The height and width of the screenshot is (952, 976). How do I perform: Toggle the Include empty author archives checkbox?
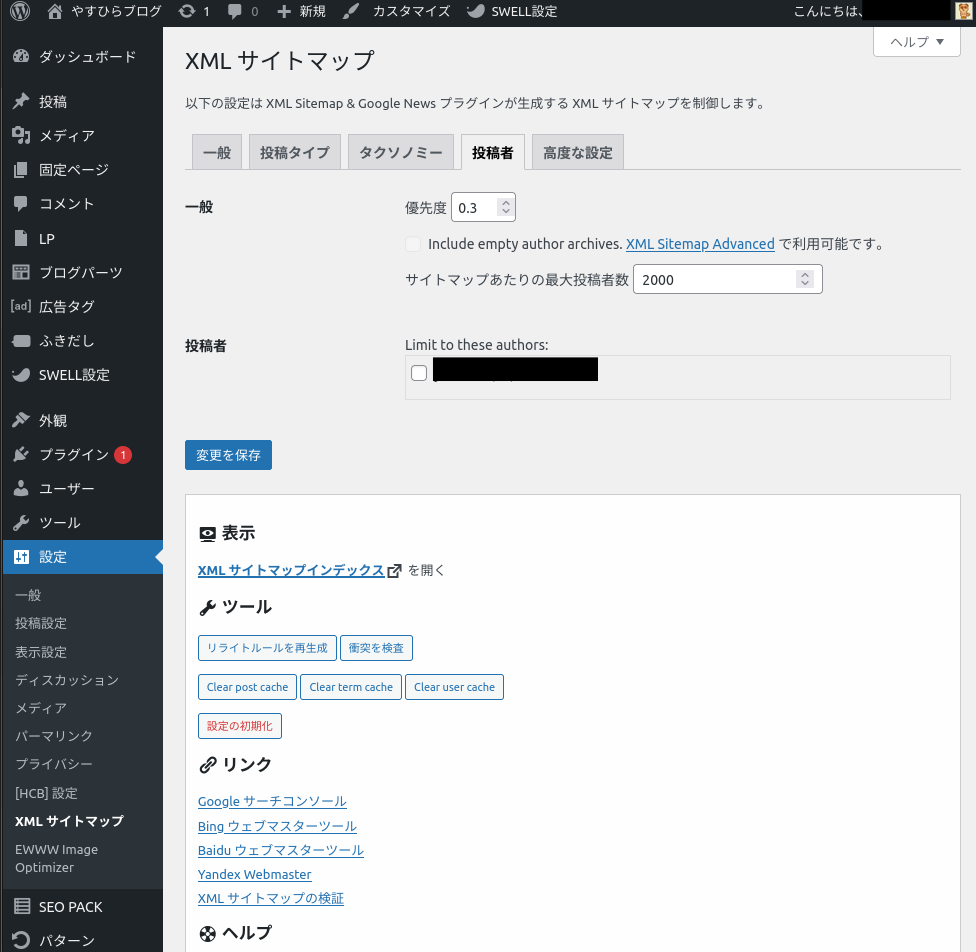[413, 244]
